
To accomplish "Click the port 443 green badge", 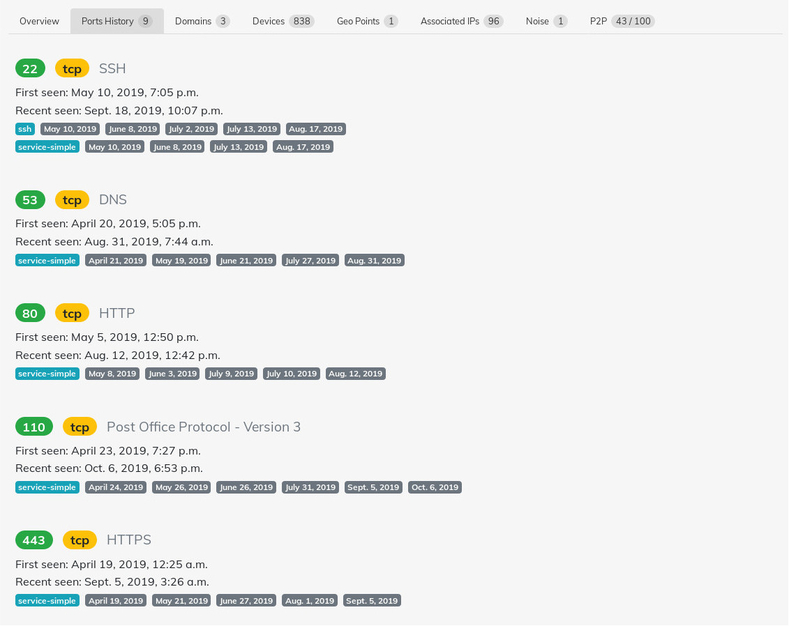I will pyautogui.click(x=34, y=540).
